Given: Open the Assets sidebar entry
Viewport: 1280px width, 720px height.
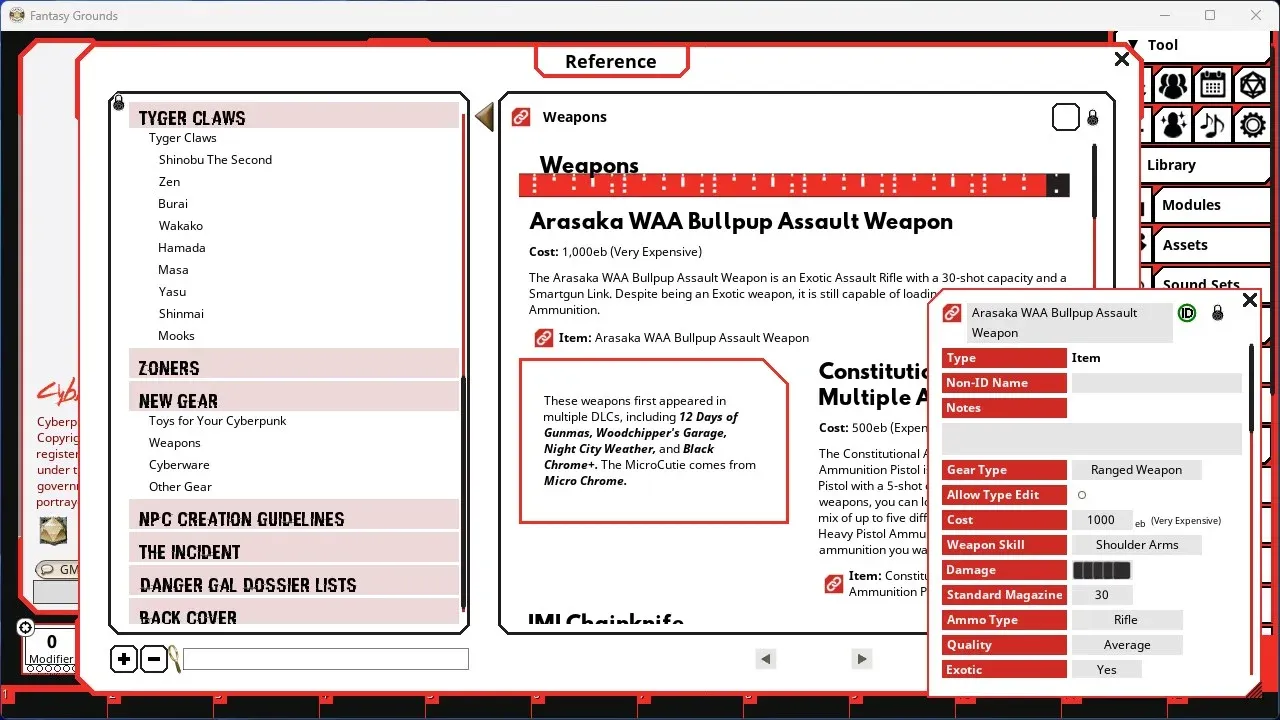Looking at the screenshot, I should (x=1211, y=245).
